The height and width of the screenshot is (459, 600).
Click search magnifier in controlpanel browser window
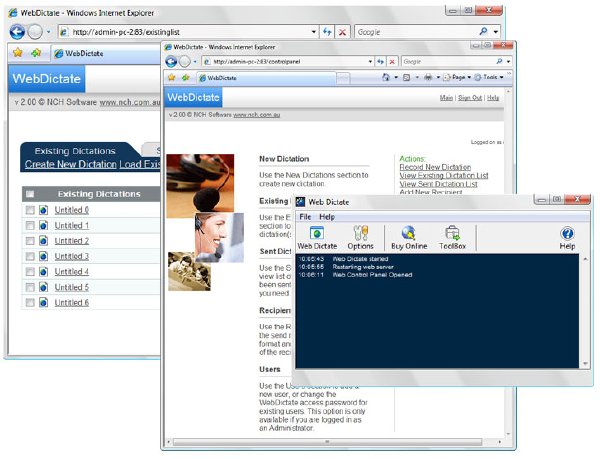(499, 61)
